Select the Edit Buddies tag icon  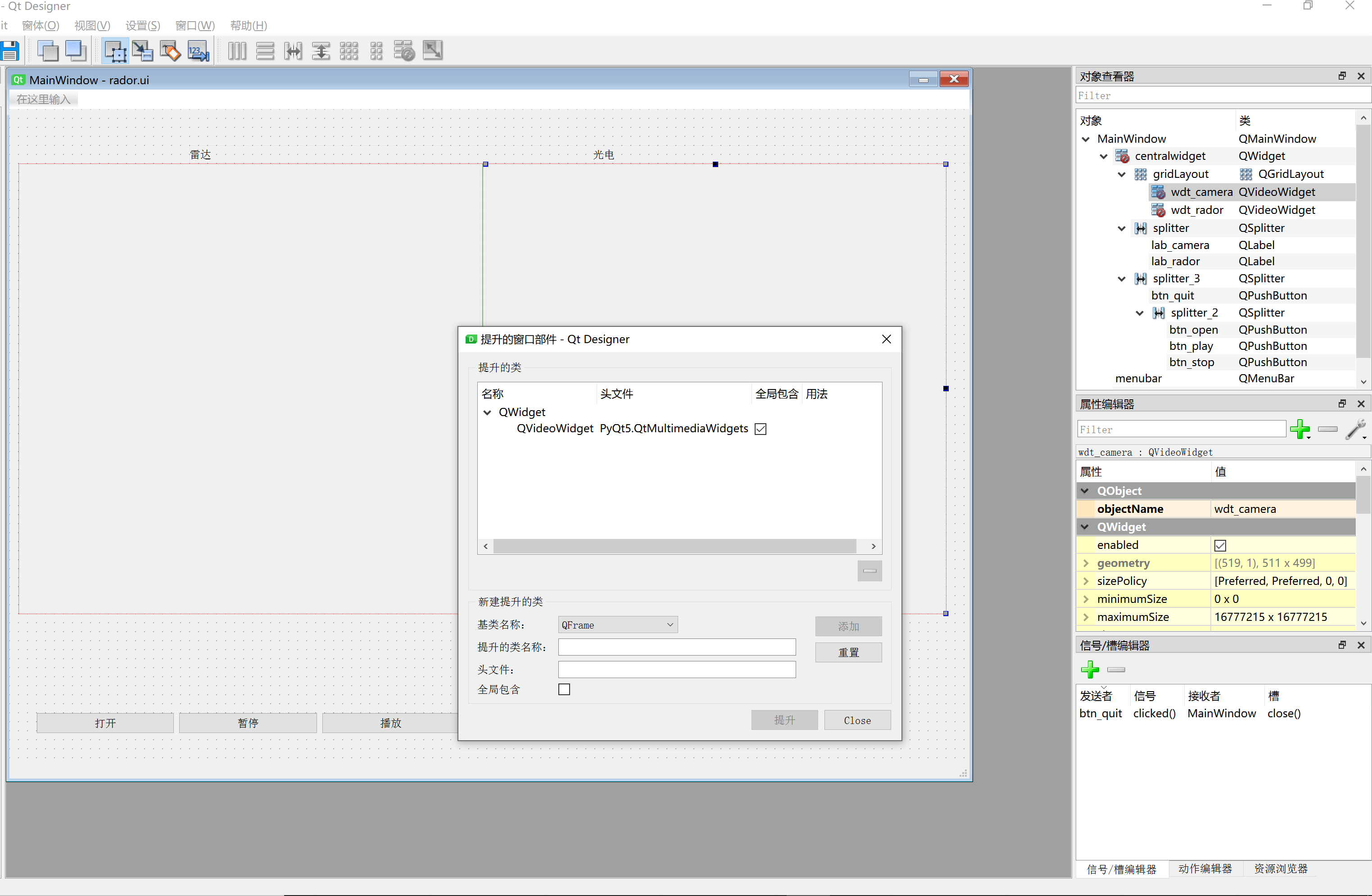[170, 51]
